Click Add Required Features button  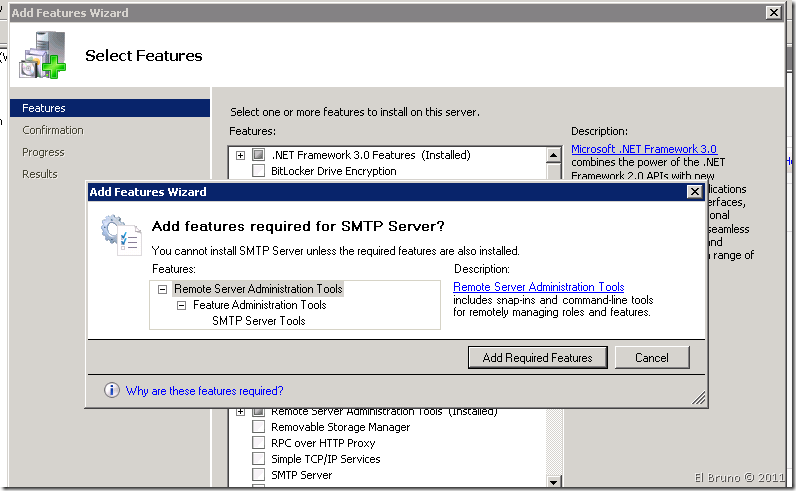click(538, 357)
